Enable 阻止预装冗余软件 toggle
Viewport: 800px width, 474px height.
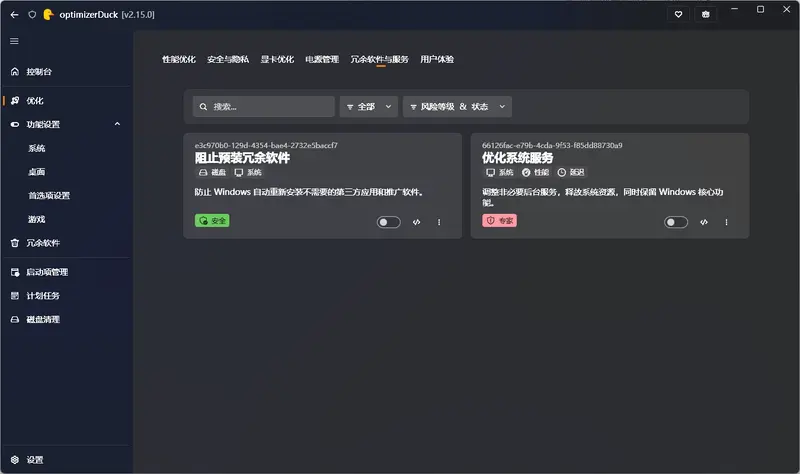tap(388, 222)
